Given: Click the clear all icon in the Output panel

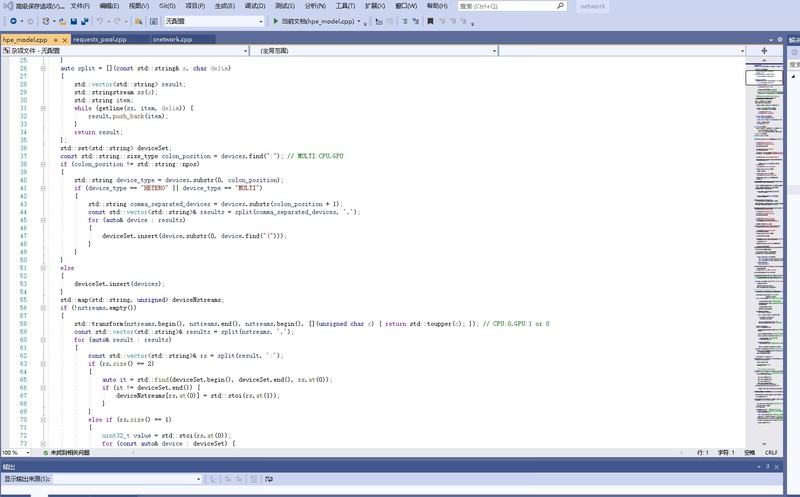Looking at the screenshot, I should click(x=253, y=479).
